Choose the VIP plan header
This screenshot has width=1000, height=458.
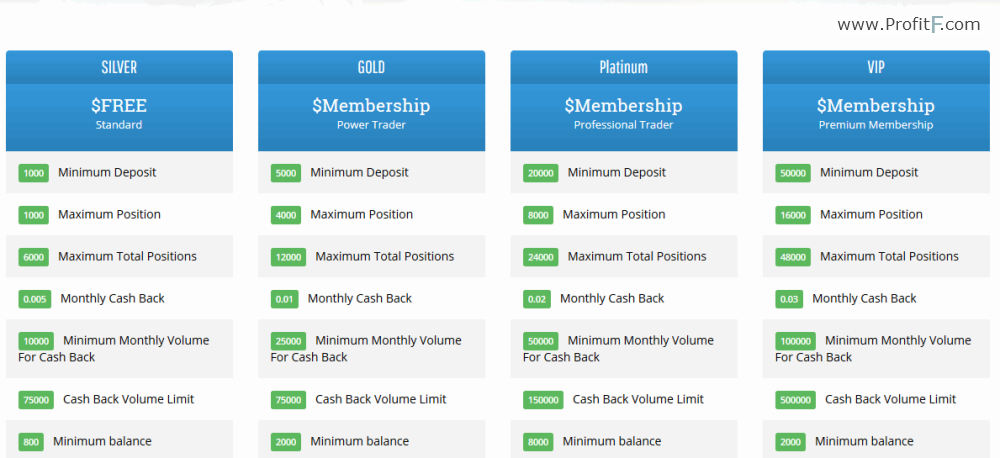[876, 67]
